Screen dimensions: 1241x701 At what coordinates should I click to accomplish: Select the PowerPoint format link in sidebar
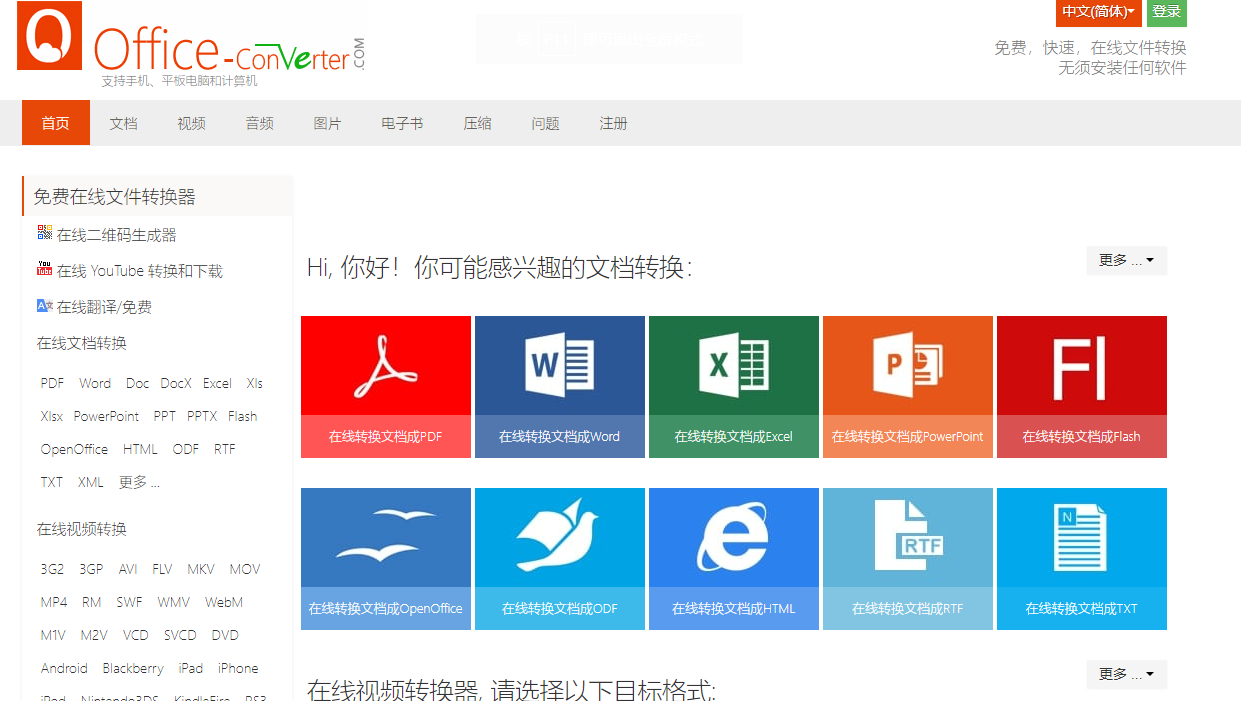coord(106,416)
